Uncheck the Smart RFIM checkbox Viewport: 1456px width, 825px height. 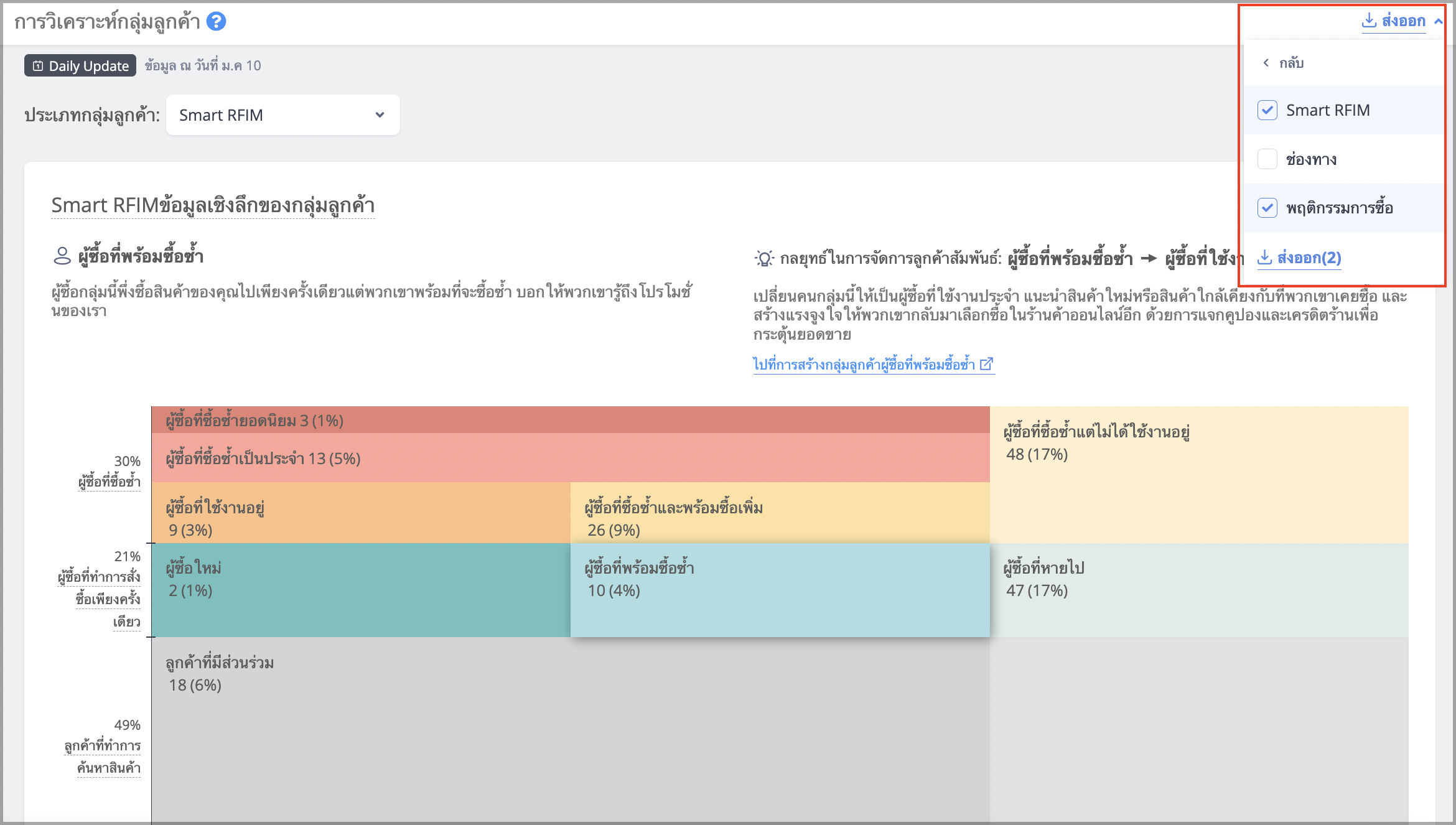click(1267, 110)
